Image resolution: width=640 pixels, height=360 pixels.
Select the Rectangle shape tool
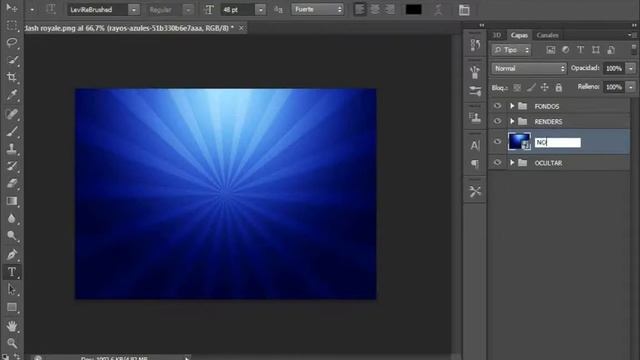pos(12,307)
